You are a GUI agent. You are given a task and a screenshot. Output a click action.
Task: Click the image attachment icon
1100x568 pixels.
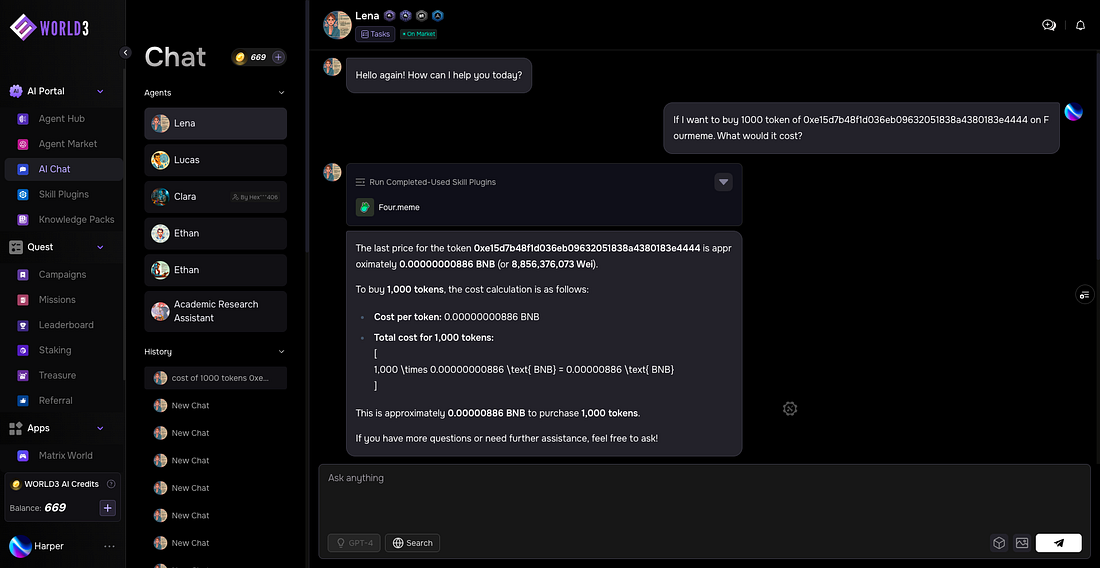tap(1021, 543)
